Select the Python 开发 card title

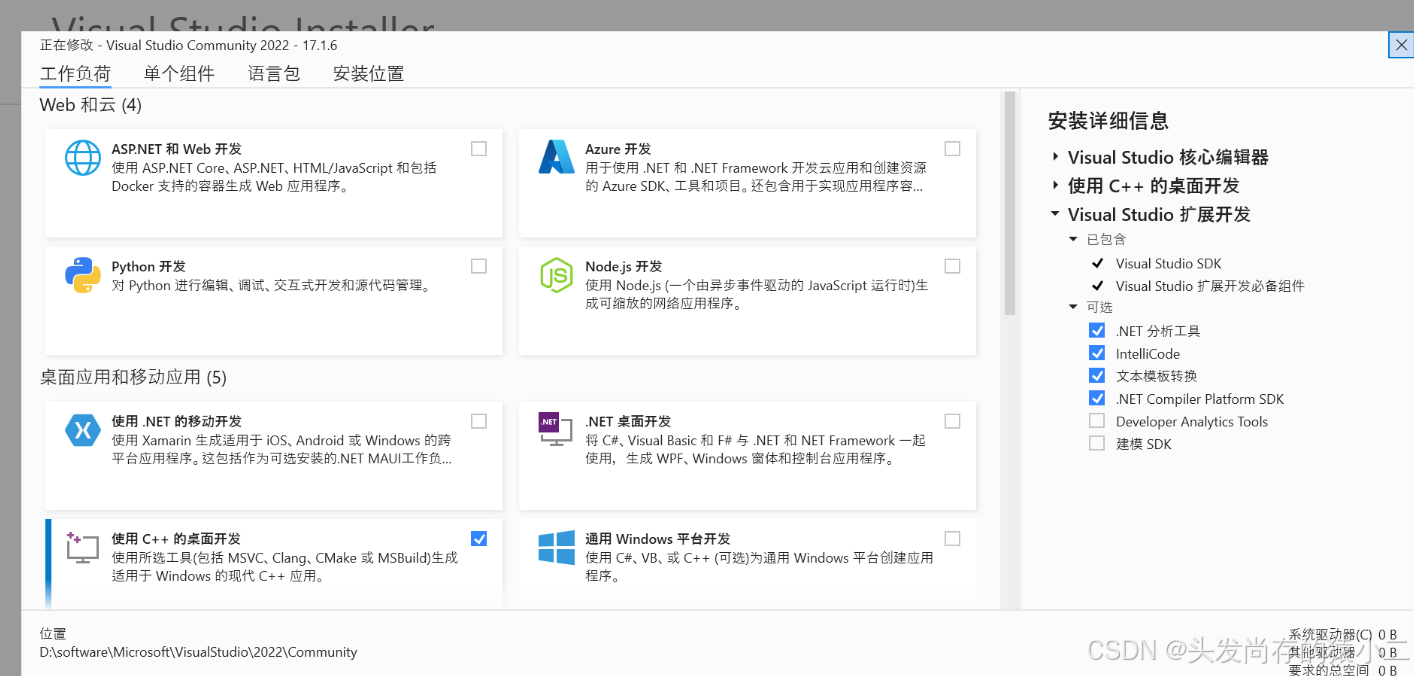(x=149, y=267)
